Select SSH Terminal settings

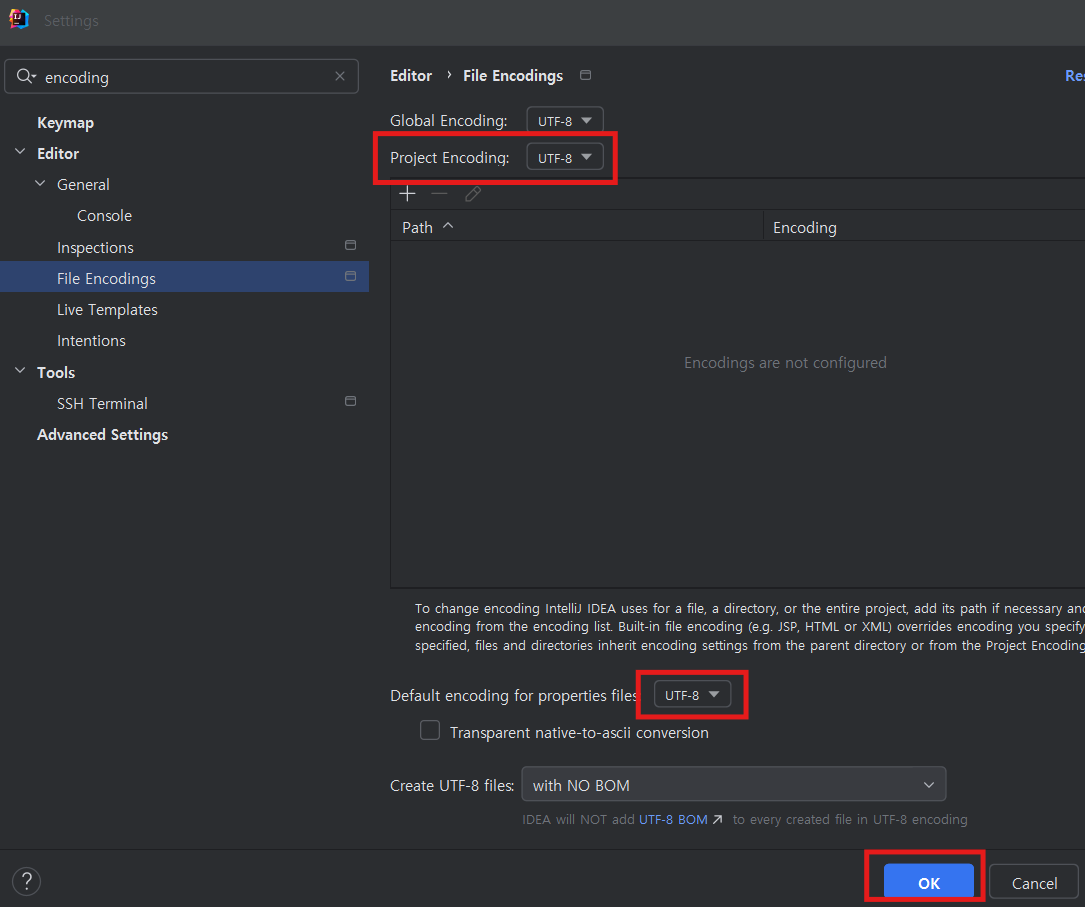pos(102,403)
